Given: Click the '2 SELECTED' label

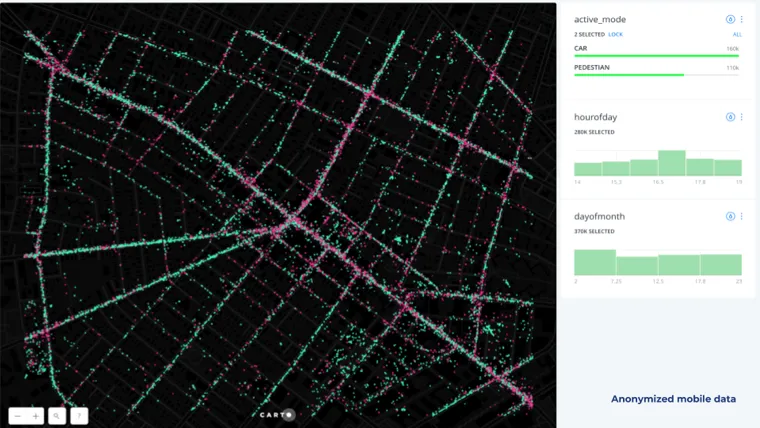Looking at the screenshot, I should pos(589,34).
